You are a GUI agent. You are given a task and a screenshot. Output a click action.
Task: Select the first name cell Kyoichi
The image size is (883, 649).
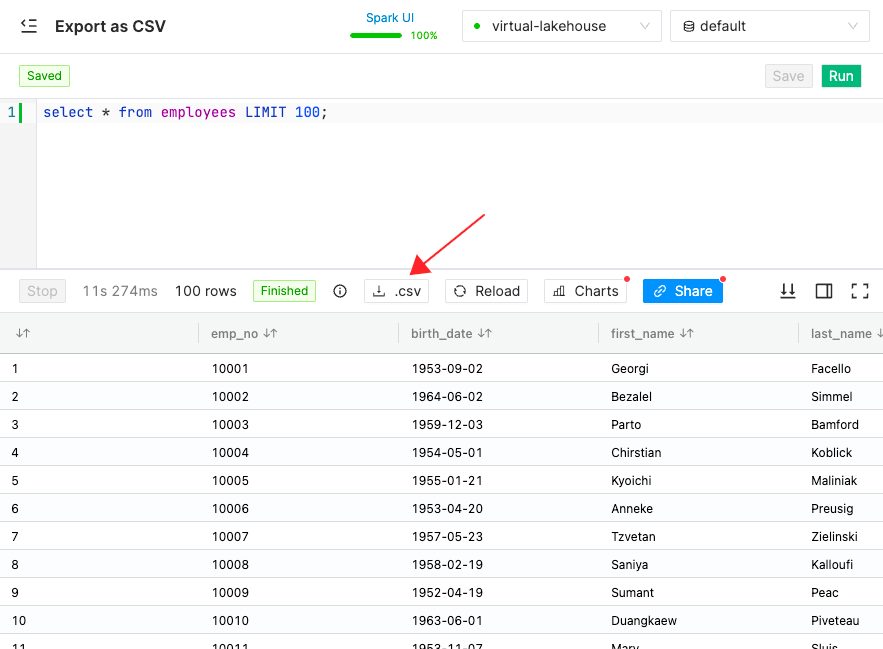631,481
